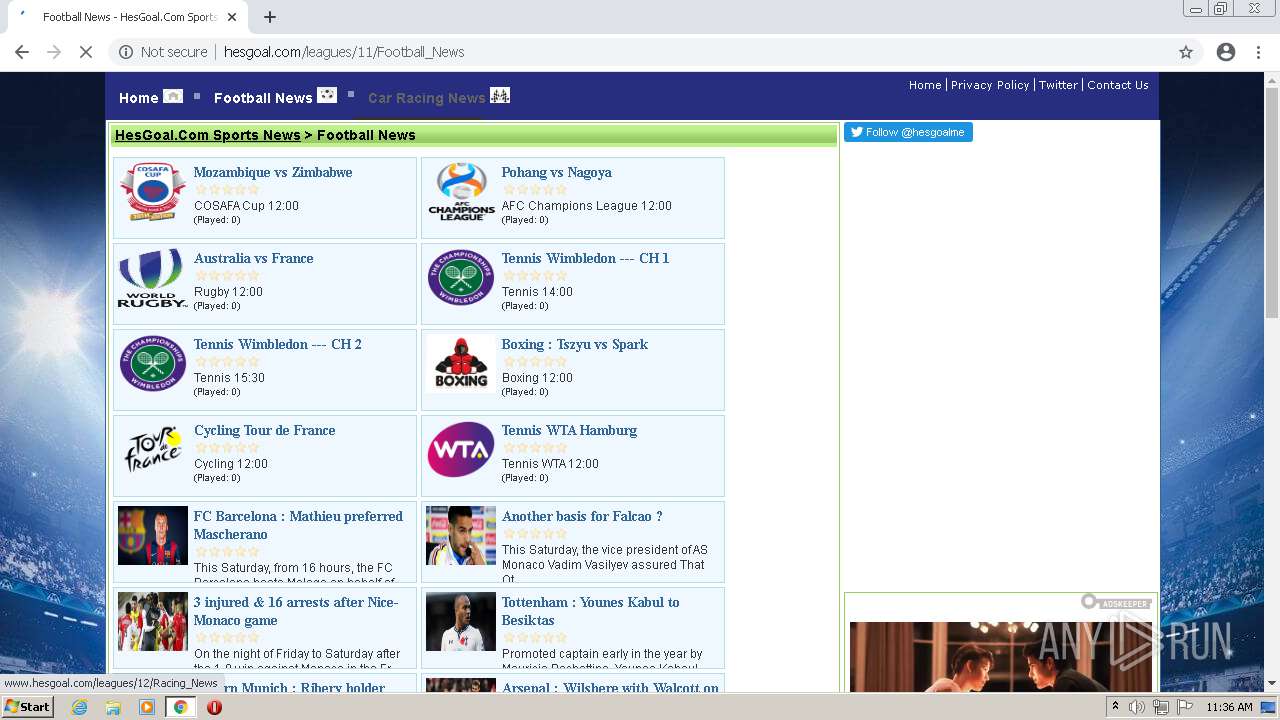
Task: Click the World Rugby logo
Action: [152, 278]
